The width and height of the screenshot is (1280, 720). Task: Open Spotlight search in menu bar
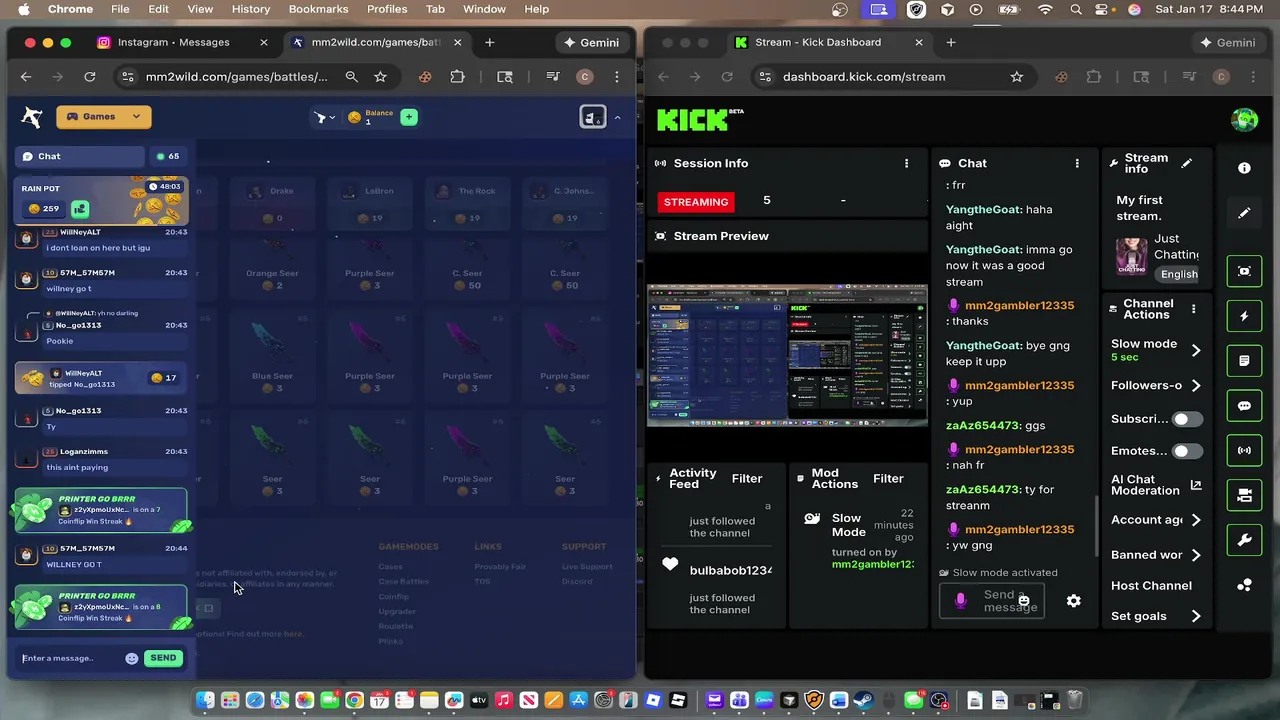pos(1076,9)
